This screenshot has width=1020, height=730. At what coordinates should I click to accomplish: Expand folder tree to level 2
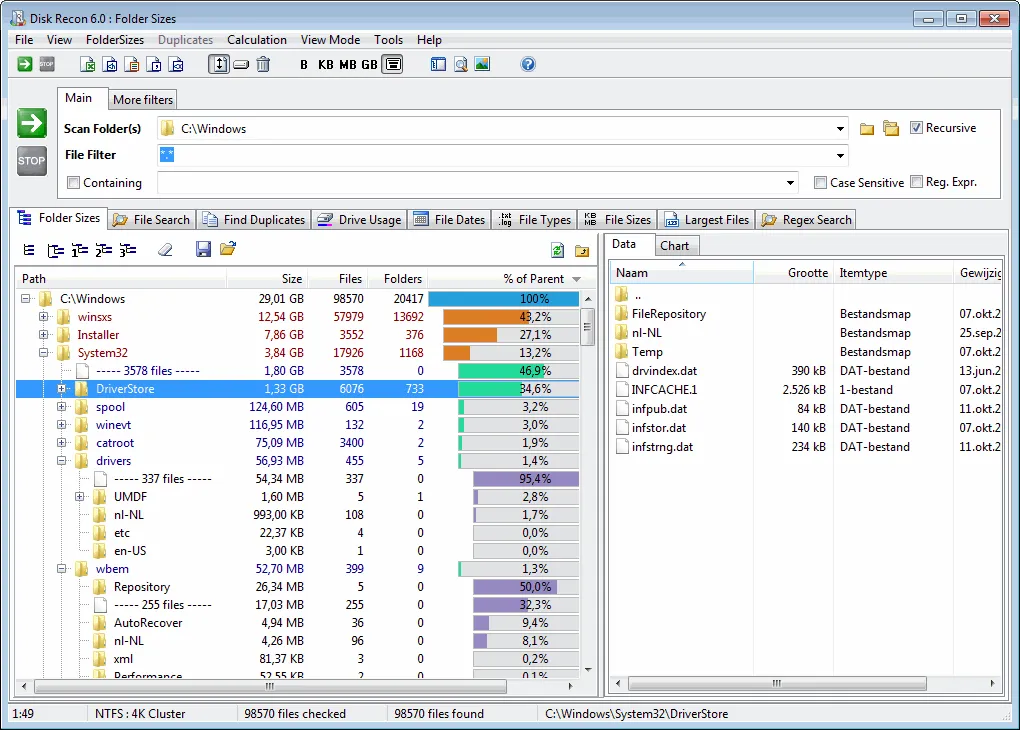tap(103, 249)
